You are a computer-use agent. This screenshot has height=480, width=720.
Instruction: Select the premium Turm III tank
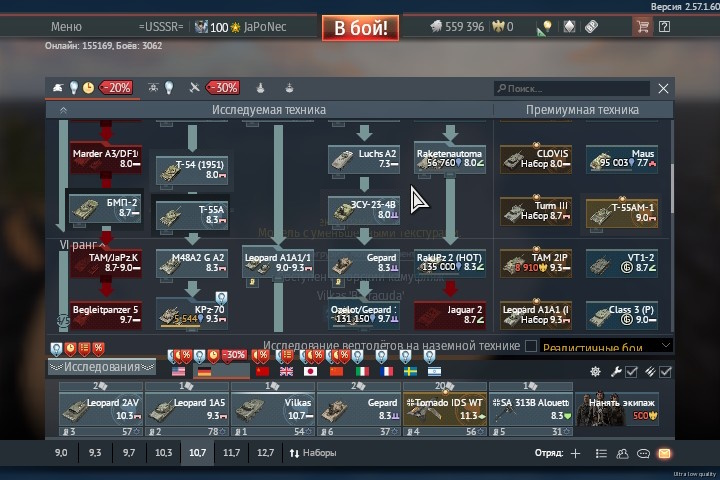coord(535,211)
